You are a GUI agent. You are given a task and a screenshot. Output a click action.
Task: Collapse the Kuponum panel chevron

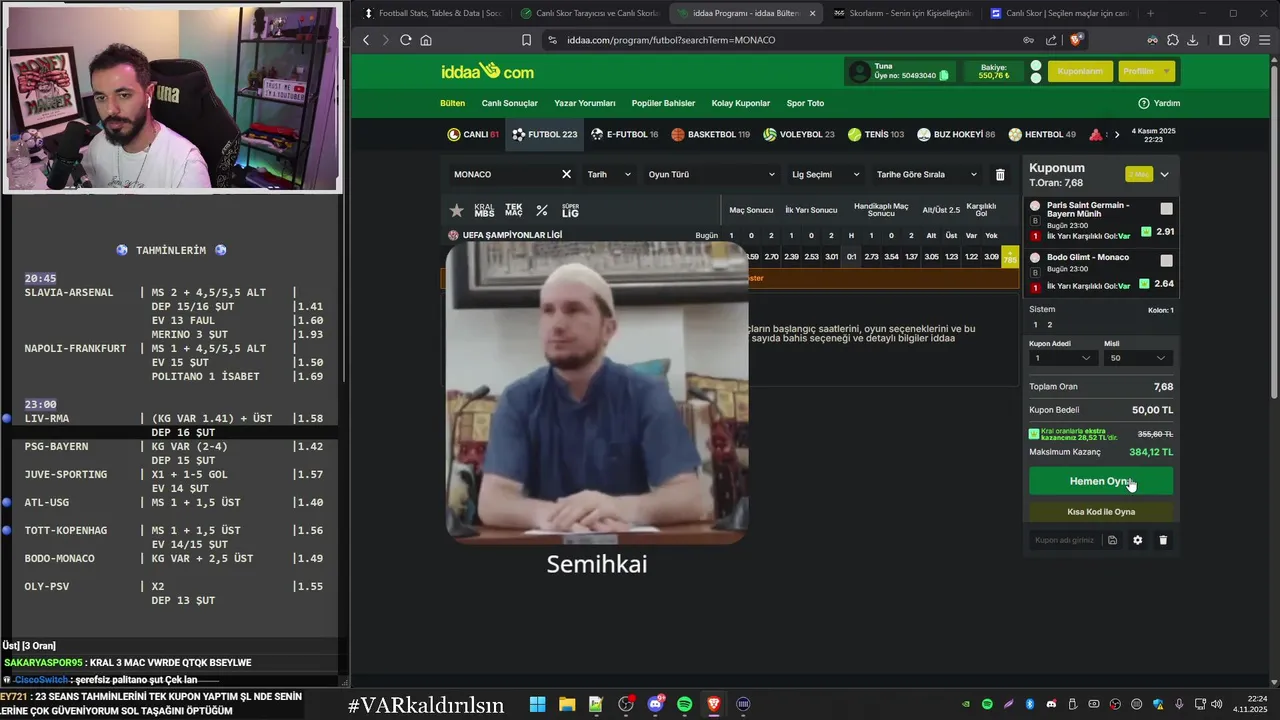coord(1164,174)
